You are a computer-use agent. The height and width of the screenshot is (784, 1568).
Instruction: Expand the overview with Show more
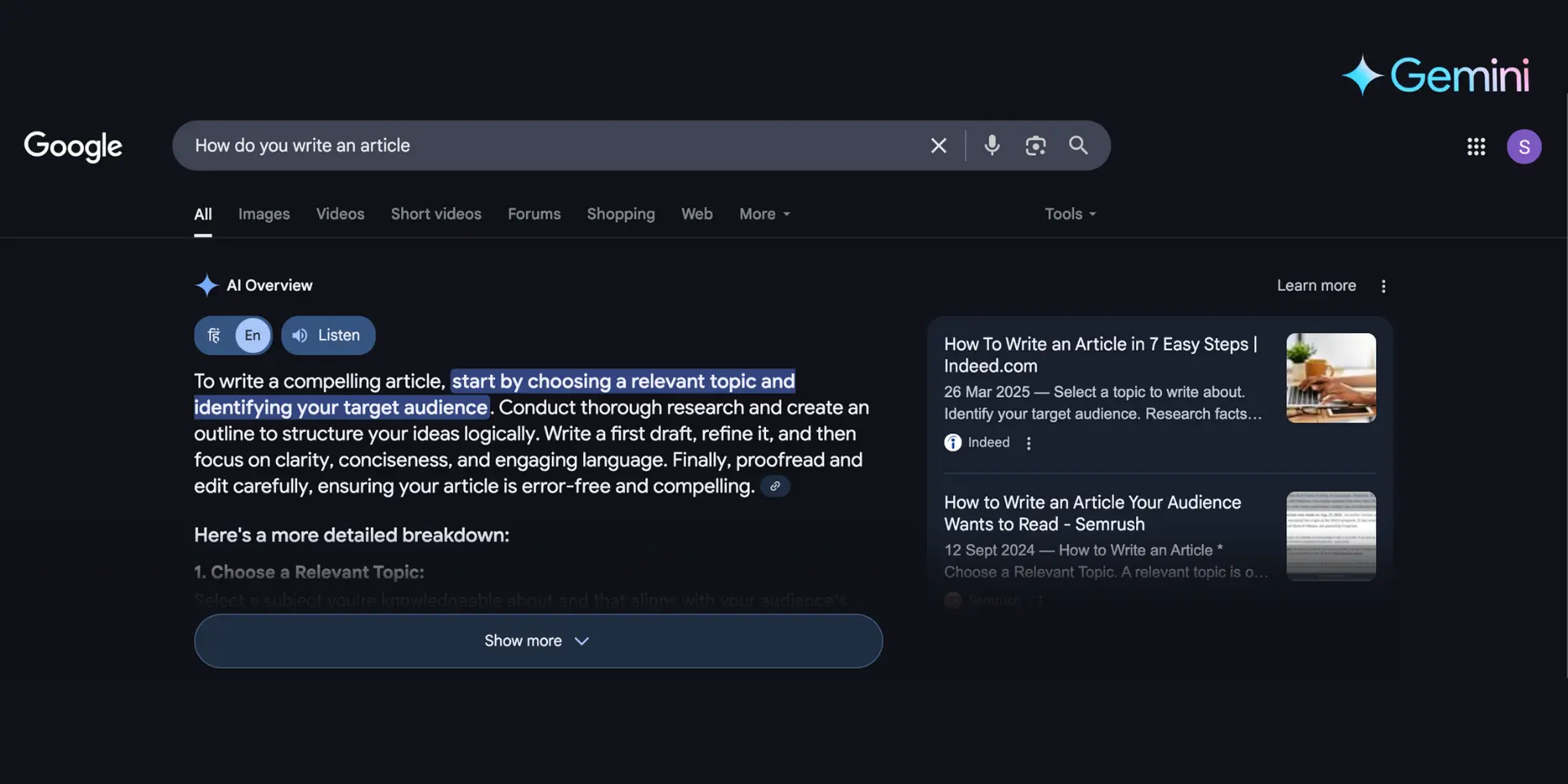538,641
